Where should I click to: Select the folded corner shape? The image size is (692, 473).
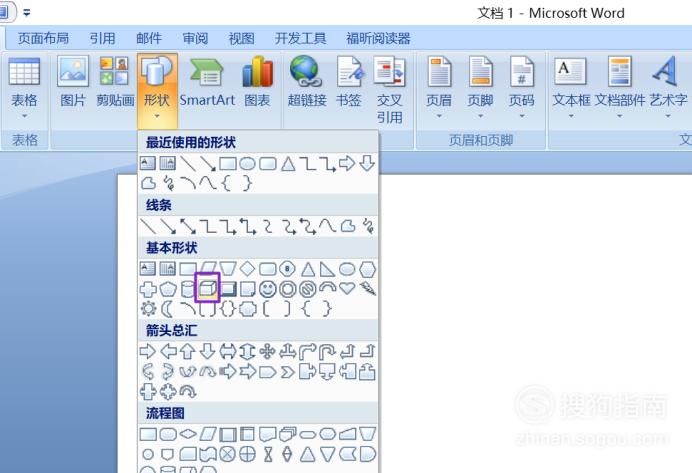pyautogui.click(x=248, y=289)
